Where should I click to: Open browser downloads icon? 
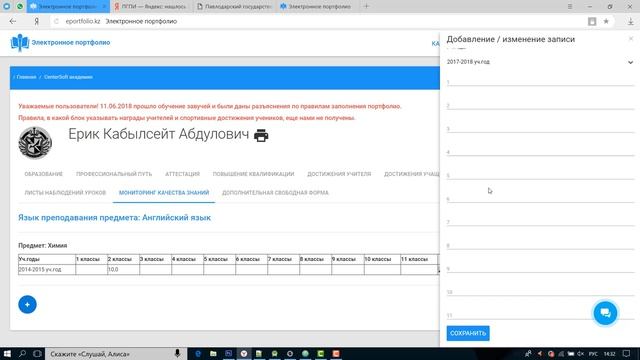pos(630,21)
